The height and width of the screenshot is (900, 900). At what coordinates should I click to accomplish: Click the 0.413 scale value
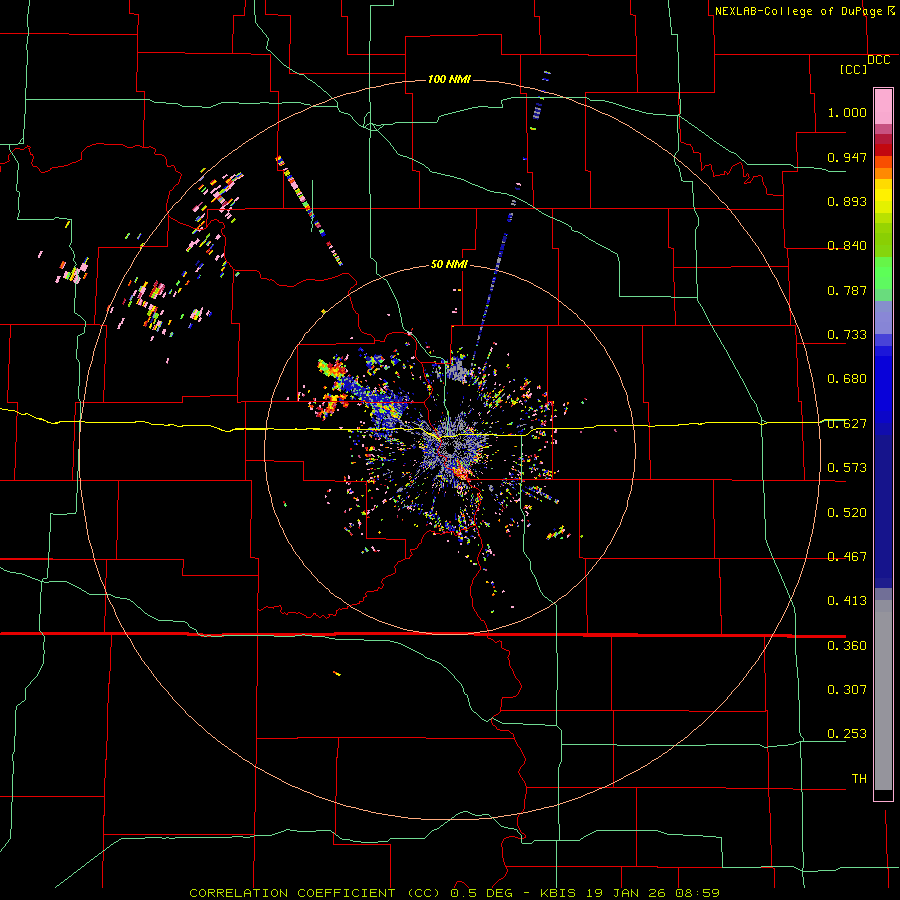point(847,601)
